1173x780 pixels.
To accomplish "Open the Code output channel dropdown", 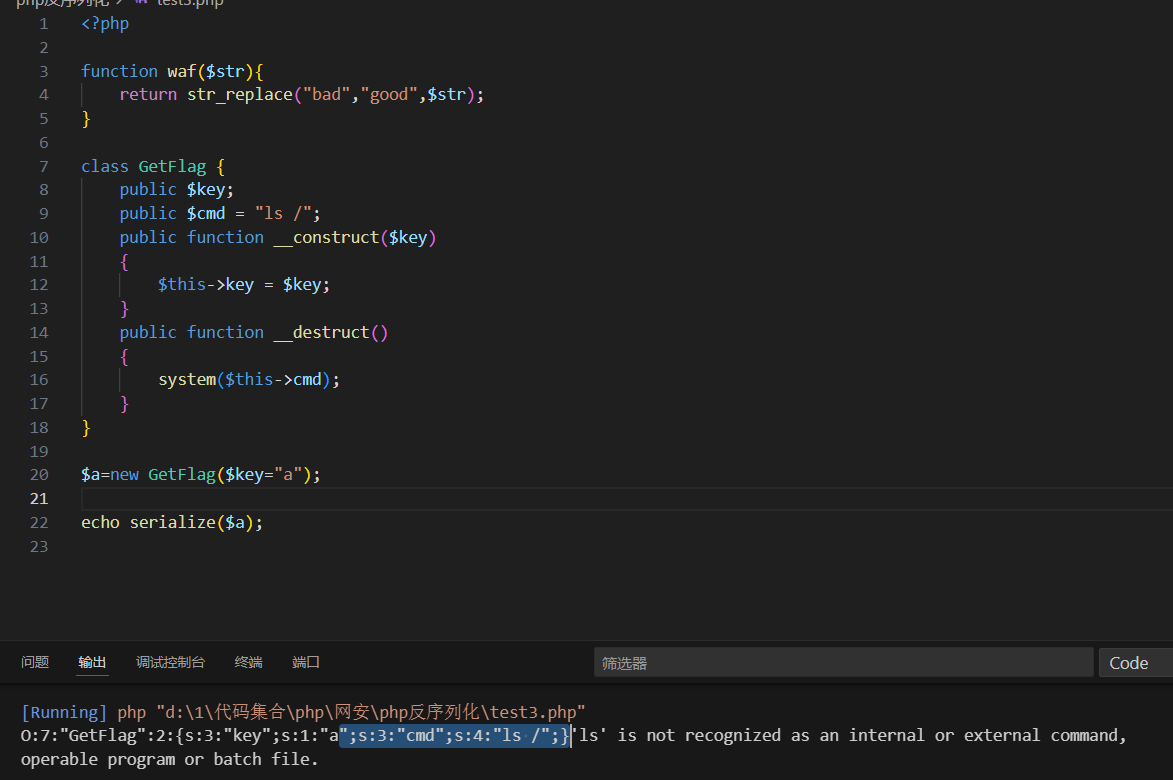I will (x=1136, y=663).
